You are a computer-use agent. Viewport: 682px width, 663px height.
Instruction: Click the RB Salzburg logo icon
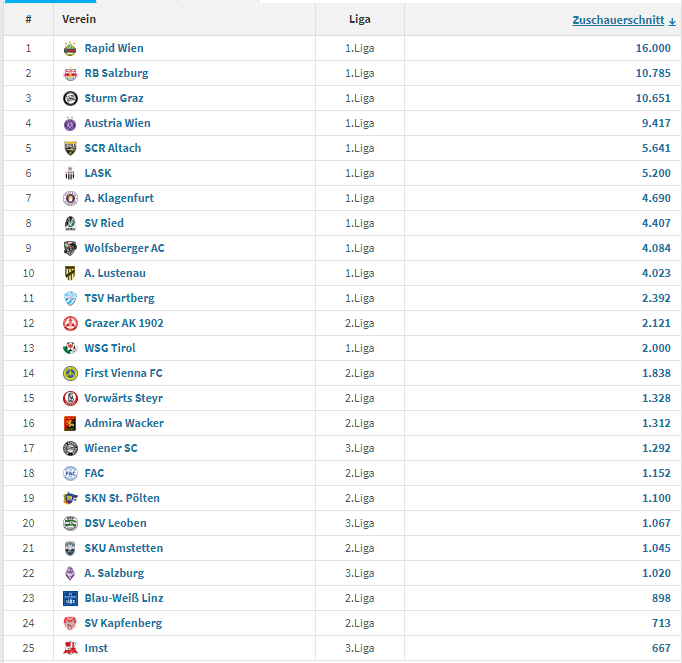coord(70,74)
